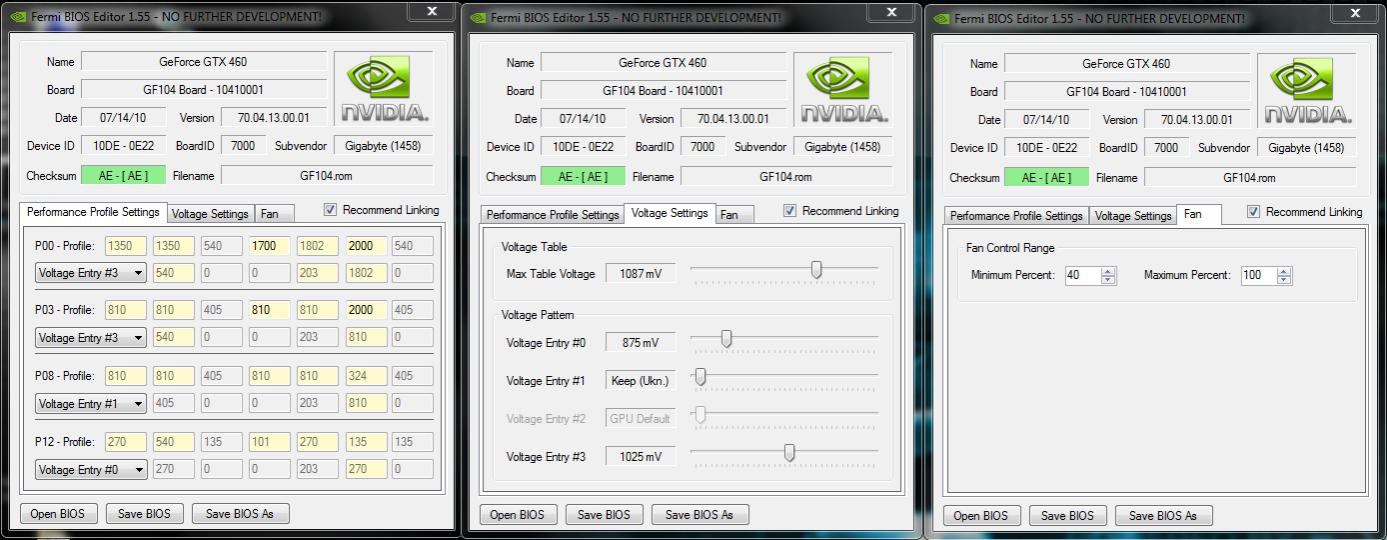1387x540 pixels.
Task: Click the 875 mV Voltage Entry #0 value
Action: [640, 343]
